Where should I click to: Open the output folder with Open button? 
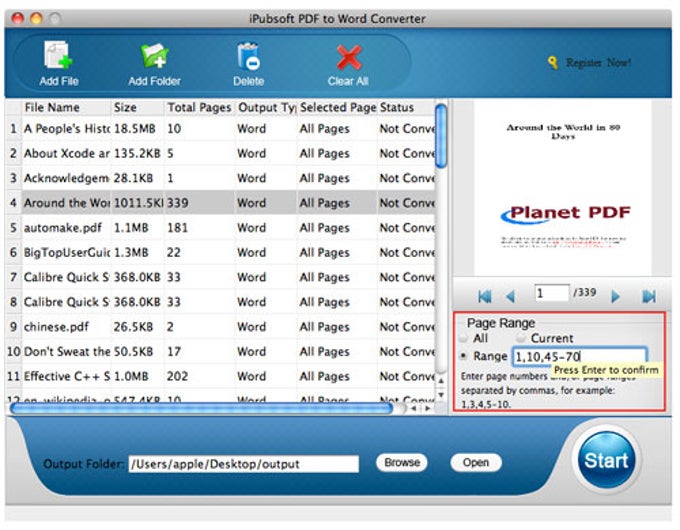coord(476,462)
